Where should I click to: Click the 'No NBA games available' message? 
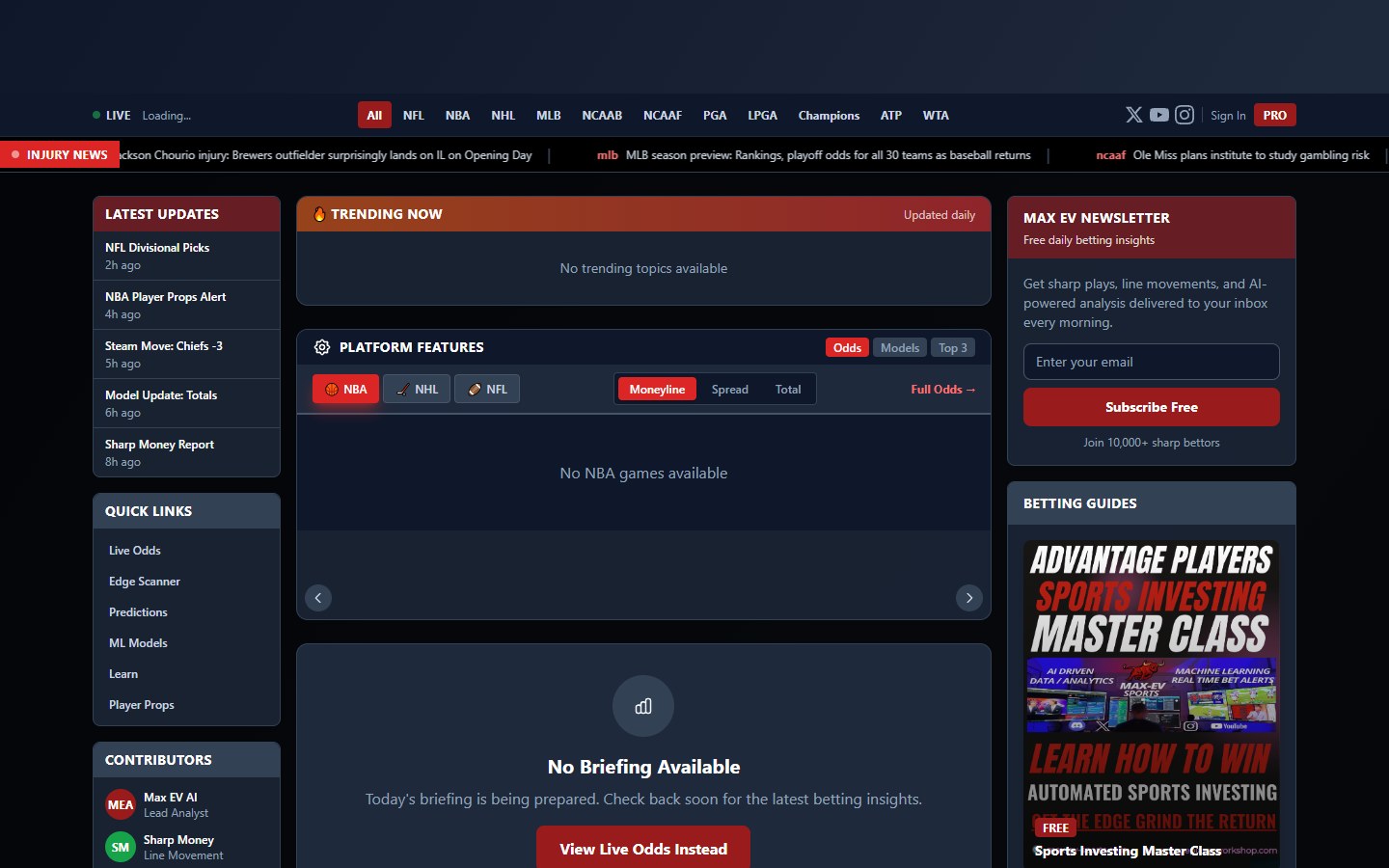pyautogui.click(x=643, y=473)
